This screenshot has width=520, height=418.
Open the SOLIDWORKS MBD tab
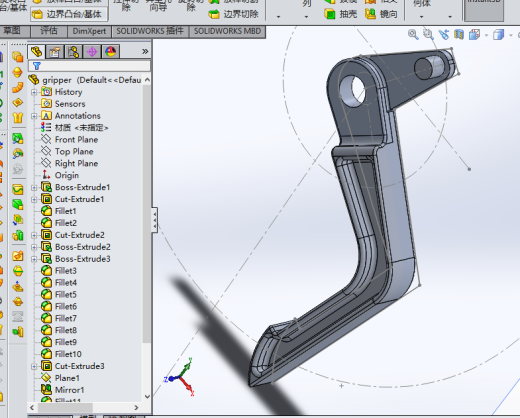(227, 31)
